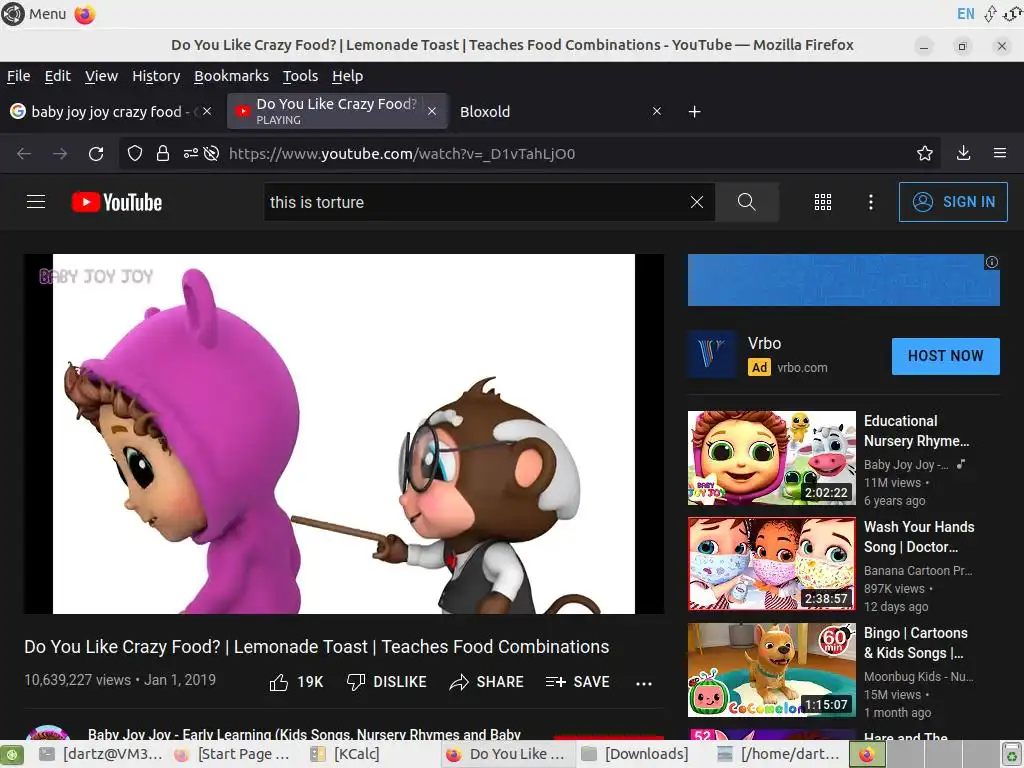This screenshot has width=1024, height=768.
Task: Click the YouTube search text field
Action: (x=477, y=202)
